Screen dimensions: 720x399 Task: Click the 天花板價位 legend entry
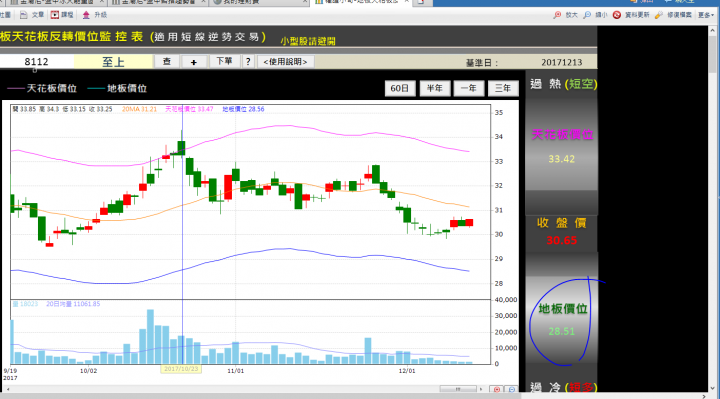coord(42,88)
